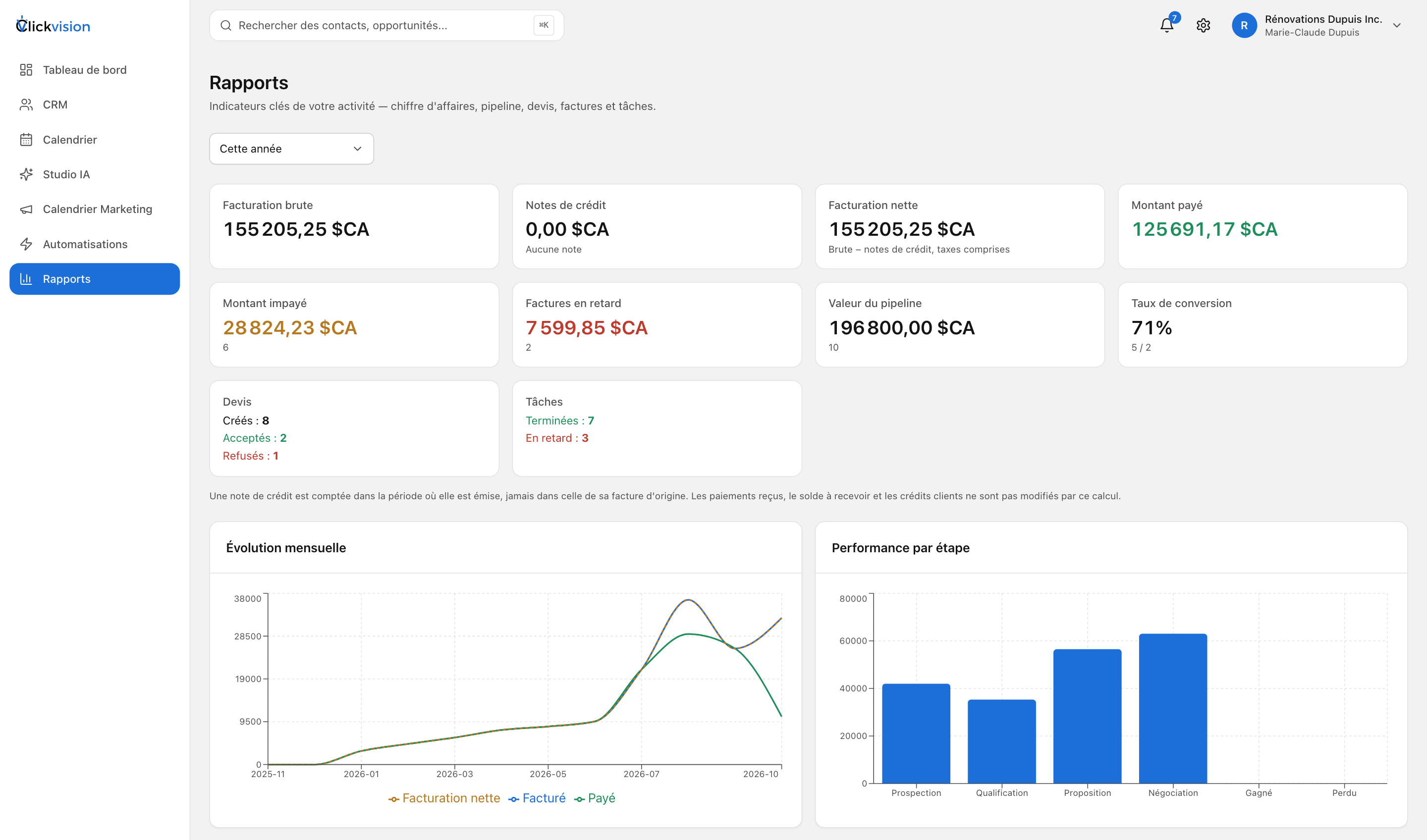Open the notifications bell
Image resolution: width=1427 pixels, height=840 pixels.
(x=1166, y=25)
